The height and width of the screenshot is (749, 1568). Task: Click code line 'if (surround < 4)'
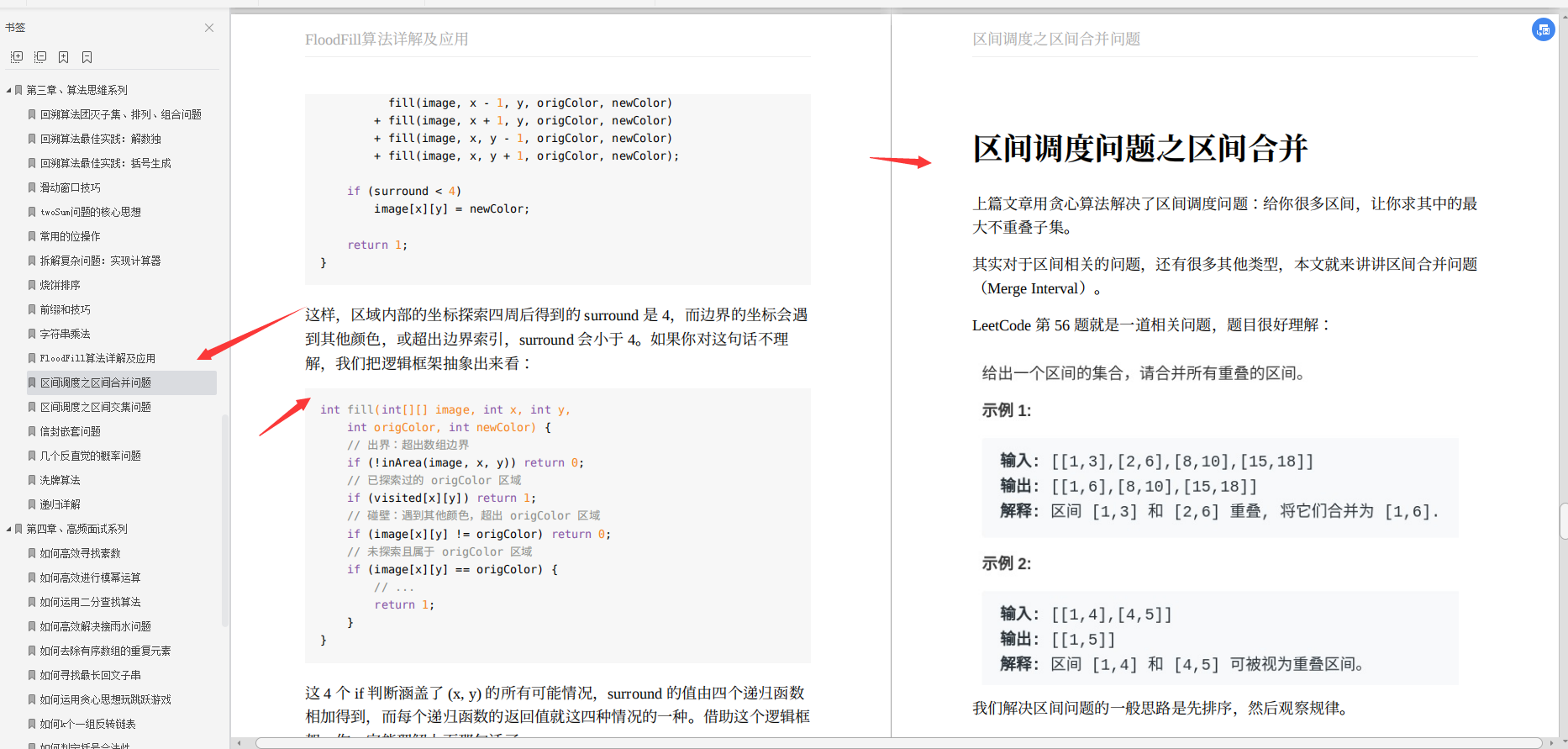404,192
